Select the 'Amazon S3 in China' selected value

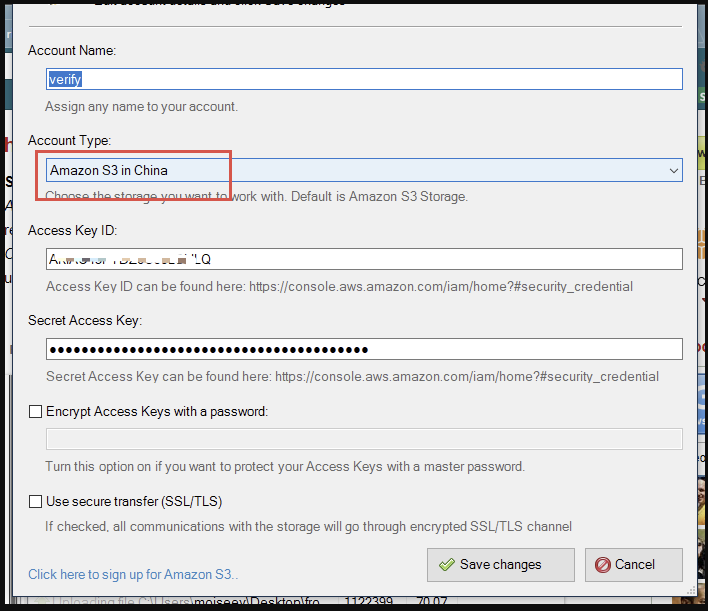pyautogui.click(x=109, y=170)
